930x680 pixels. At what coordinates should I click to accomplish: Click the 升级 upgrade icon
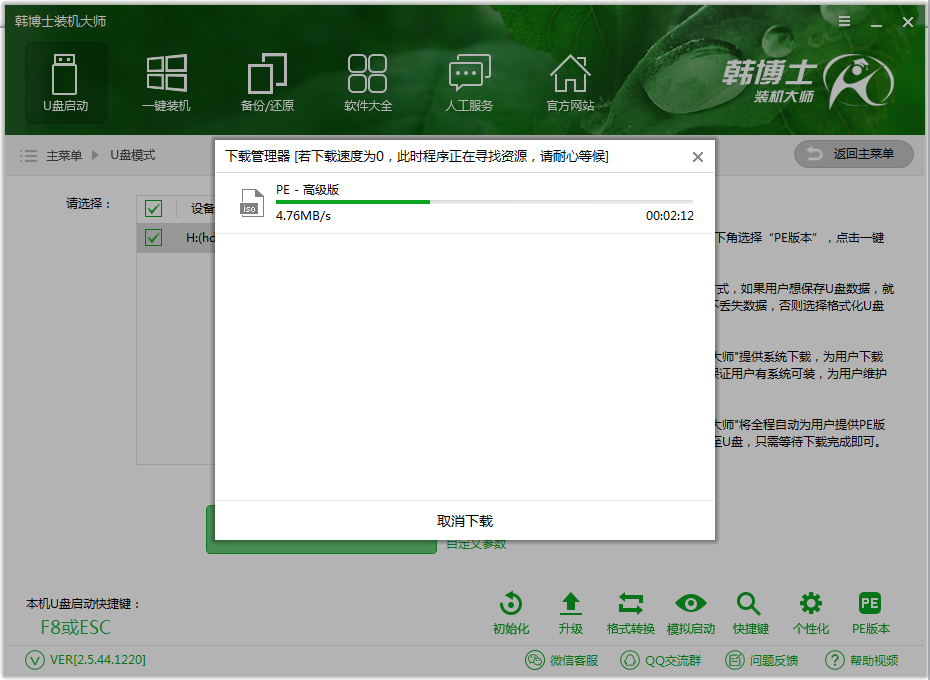coord(571,614)
